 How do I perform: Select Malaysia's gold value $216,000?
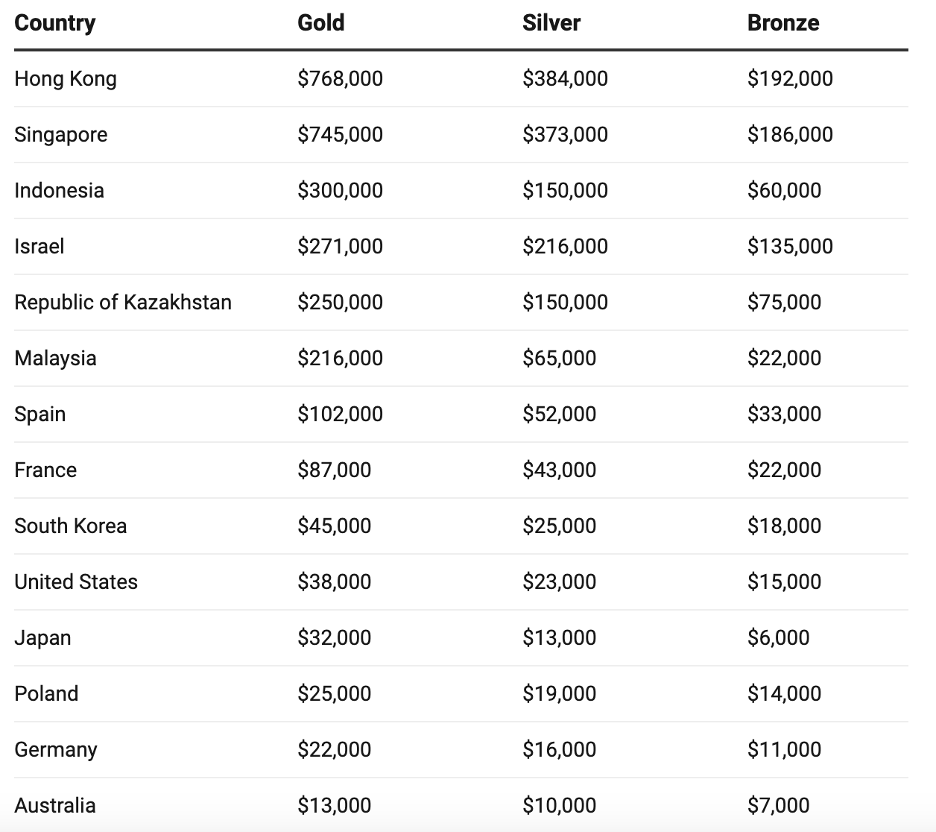click(340, 359)
